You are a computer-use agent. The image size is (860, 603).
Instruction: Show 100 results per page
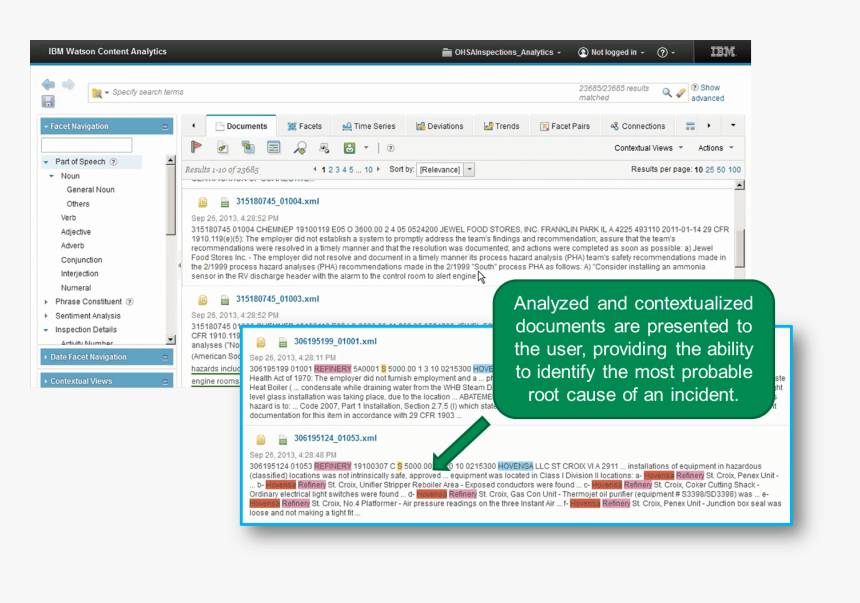pos(734,170)
